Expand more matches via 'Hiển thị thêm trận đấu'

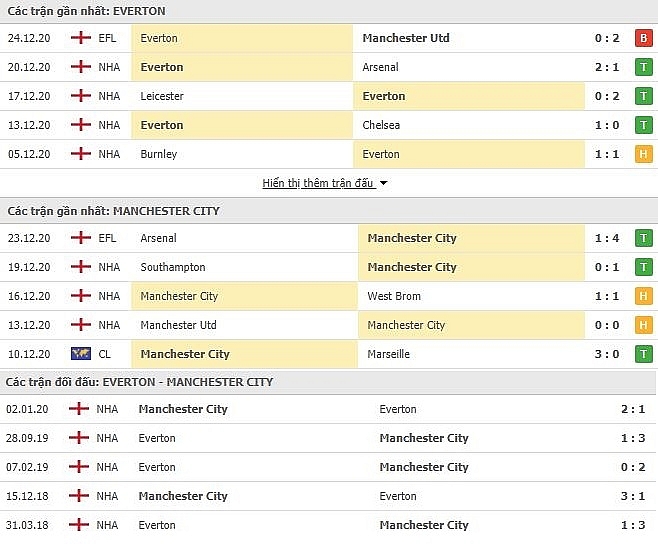click(318, 183)
